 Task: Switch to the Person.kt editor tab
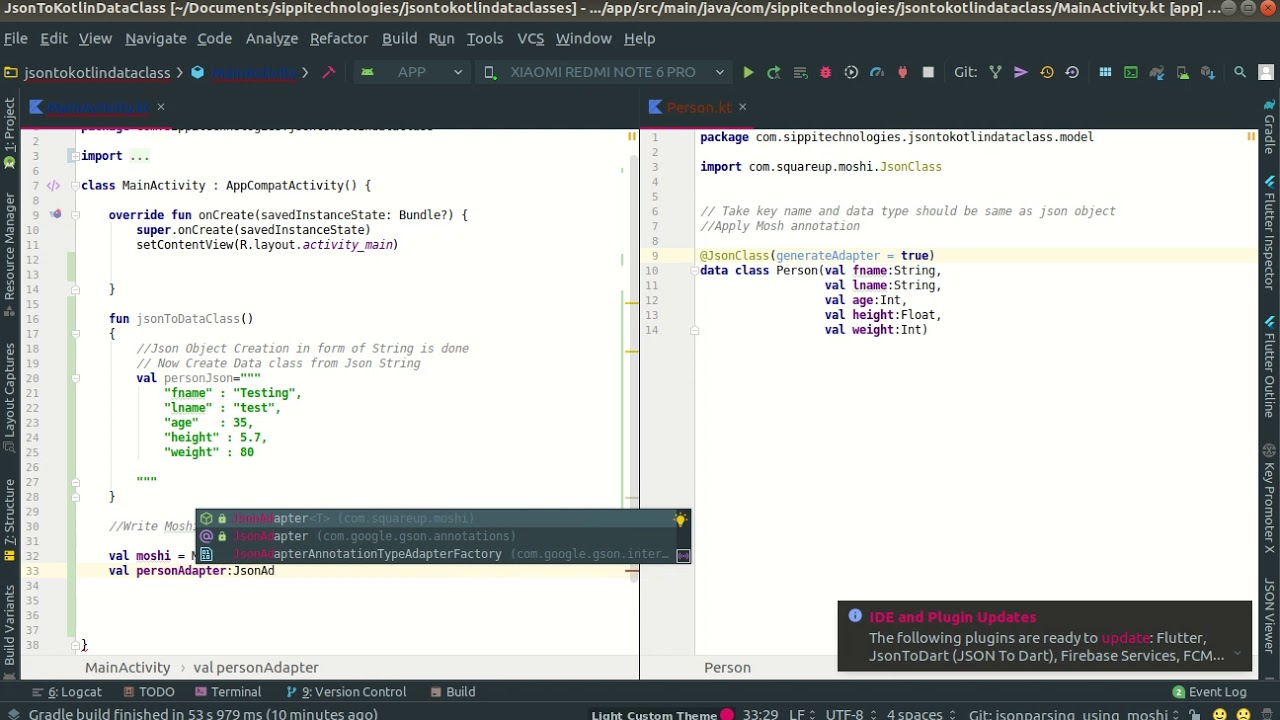point(699,107)
